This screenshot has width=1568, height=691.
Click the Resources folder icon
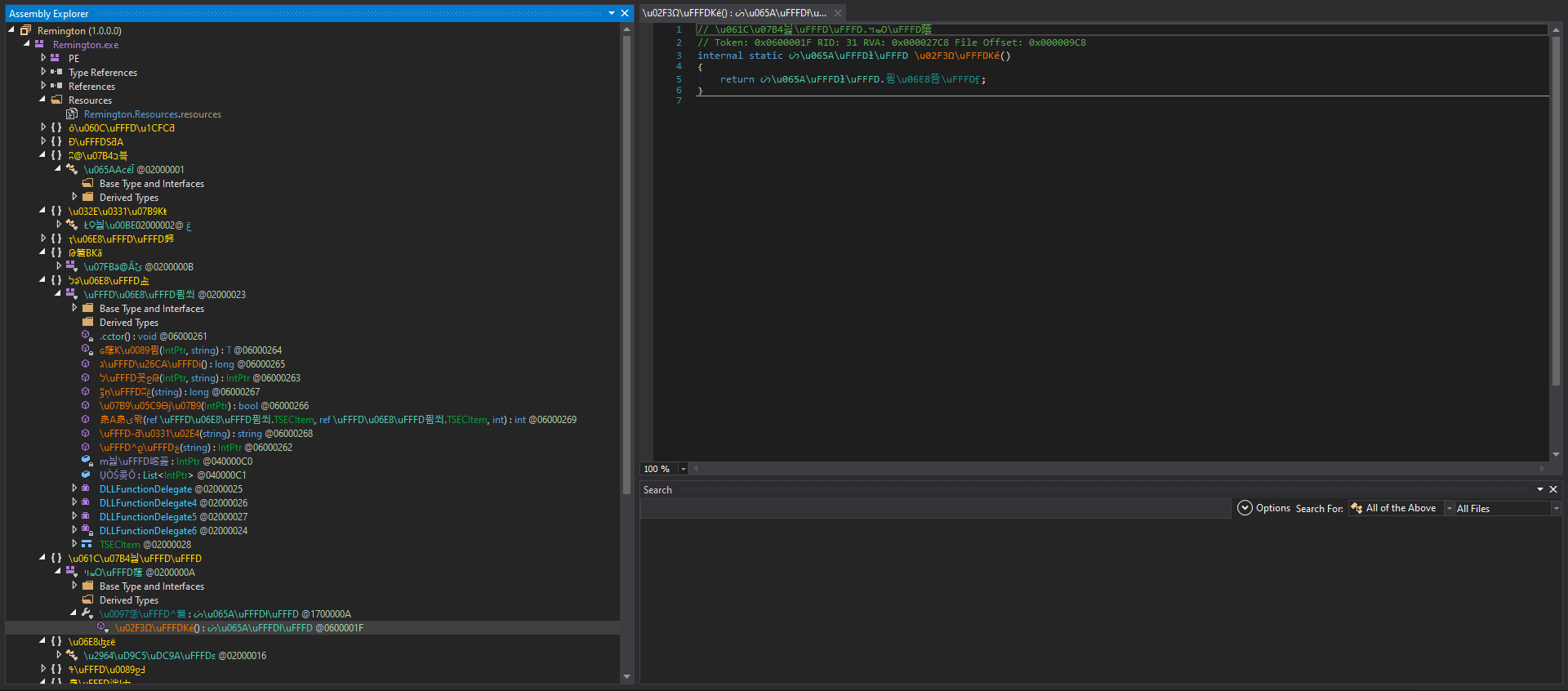point(56,100)
